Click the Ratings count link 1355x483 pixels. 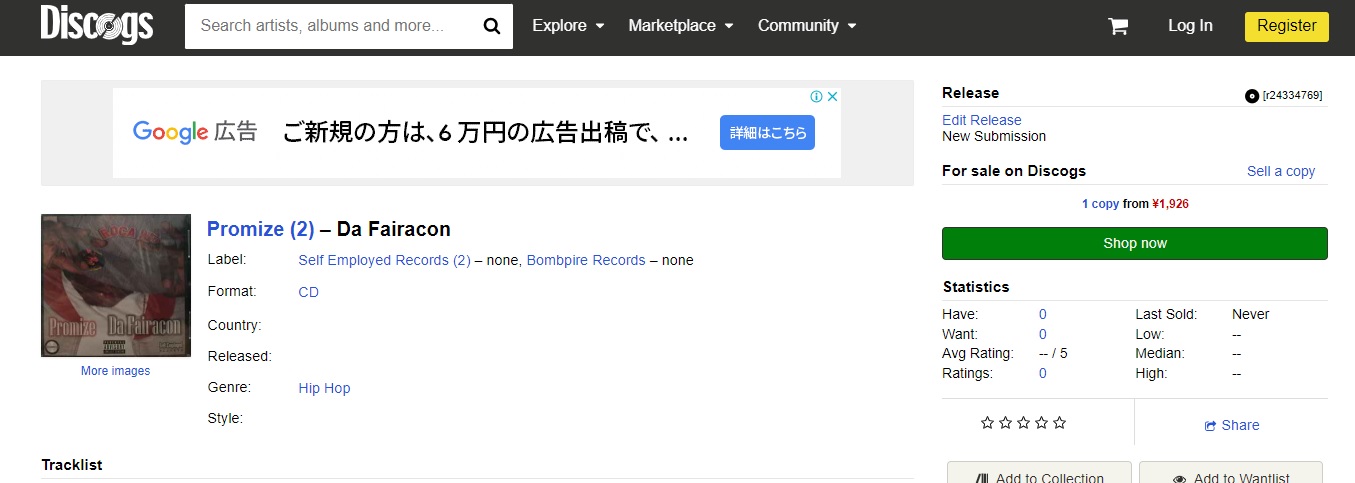click(1043, 373)
